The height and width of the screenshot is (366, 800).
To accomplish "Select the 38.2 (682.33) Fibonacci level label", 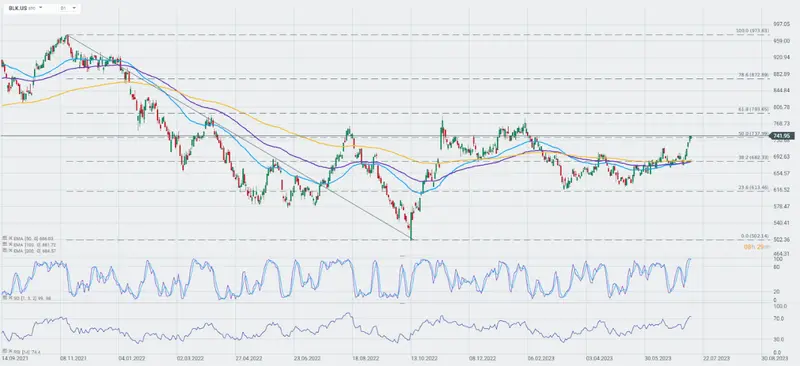I will (x=754, y=158).
